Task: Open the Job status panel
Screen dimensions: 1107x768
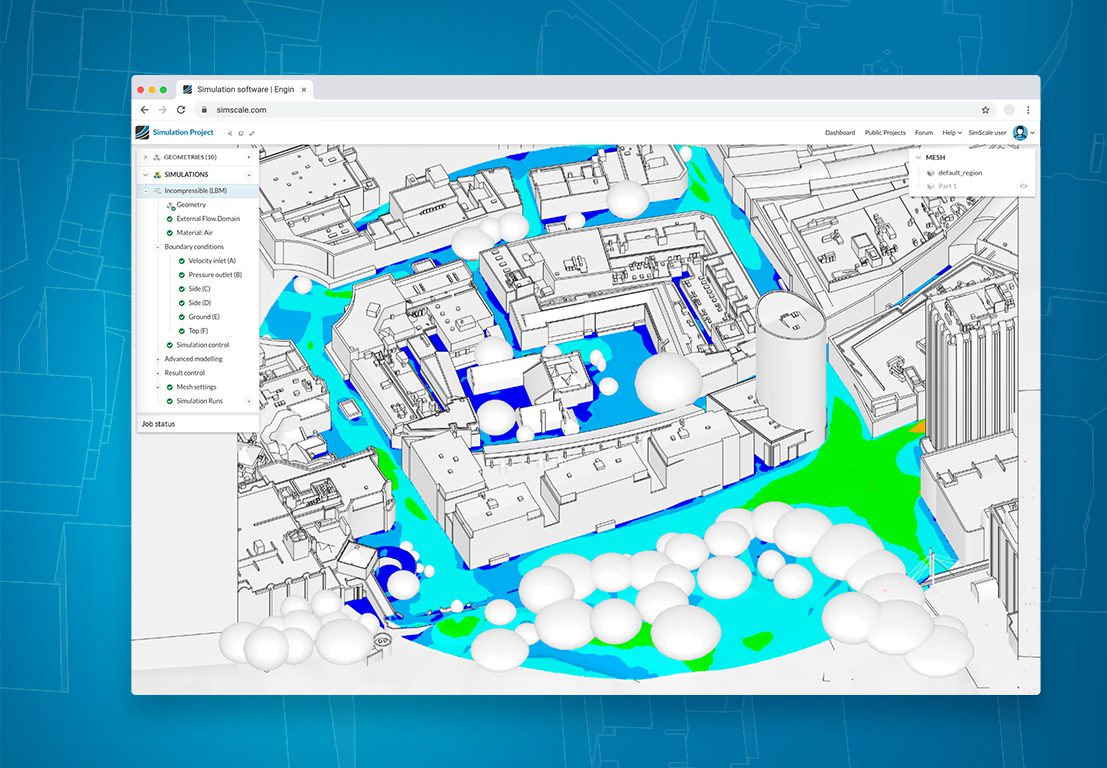Action: 198,424
